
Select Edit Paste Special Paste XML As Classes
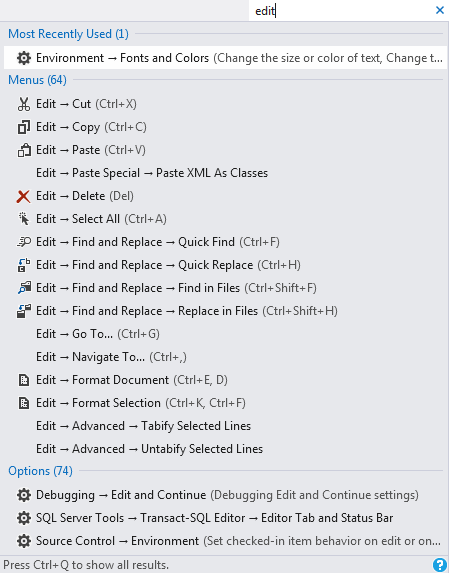pos(152,173)
